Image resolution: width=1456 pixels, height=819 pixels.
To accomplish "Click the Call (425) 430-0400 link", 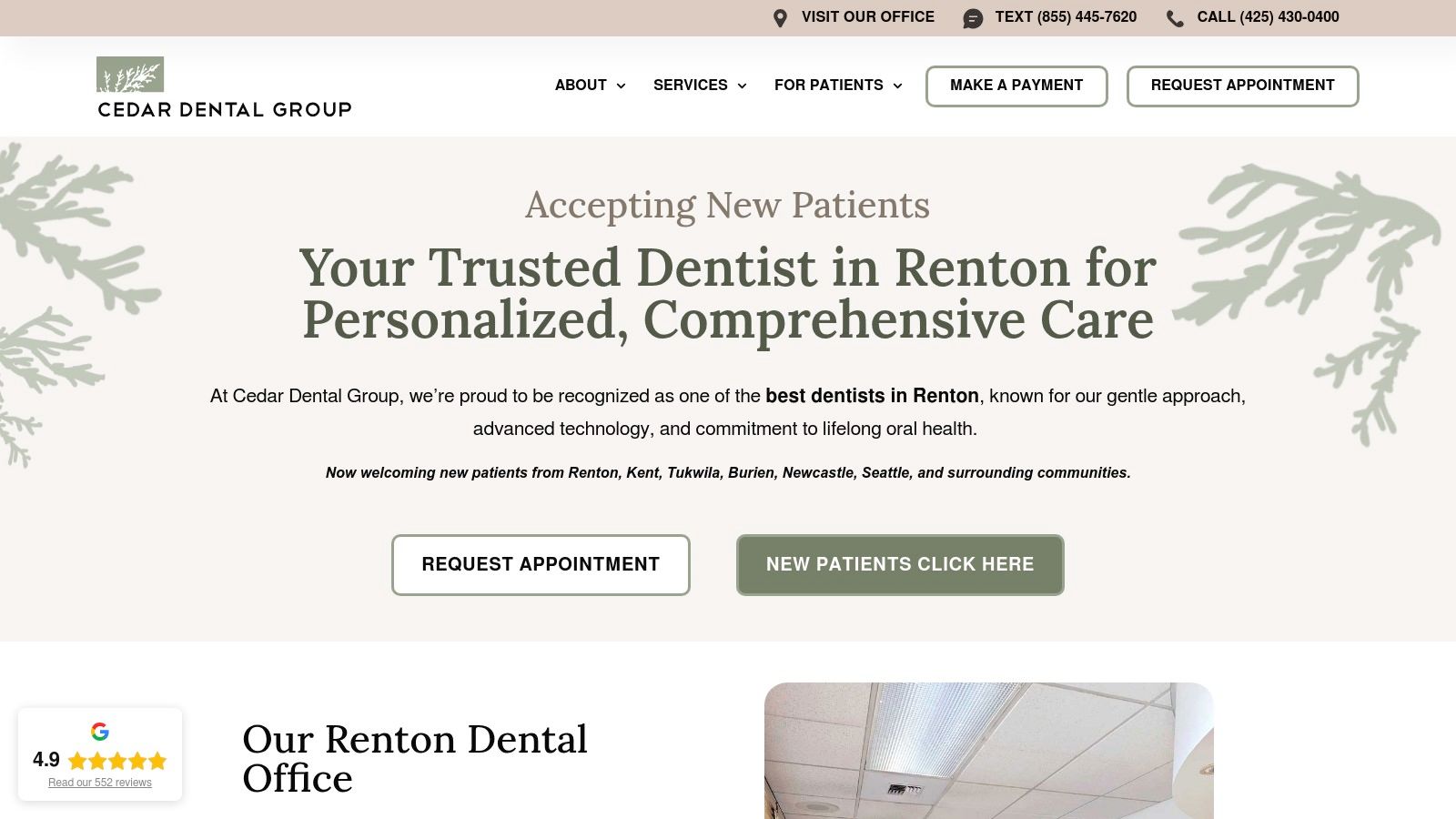I will 1268,17.
